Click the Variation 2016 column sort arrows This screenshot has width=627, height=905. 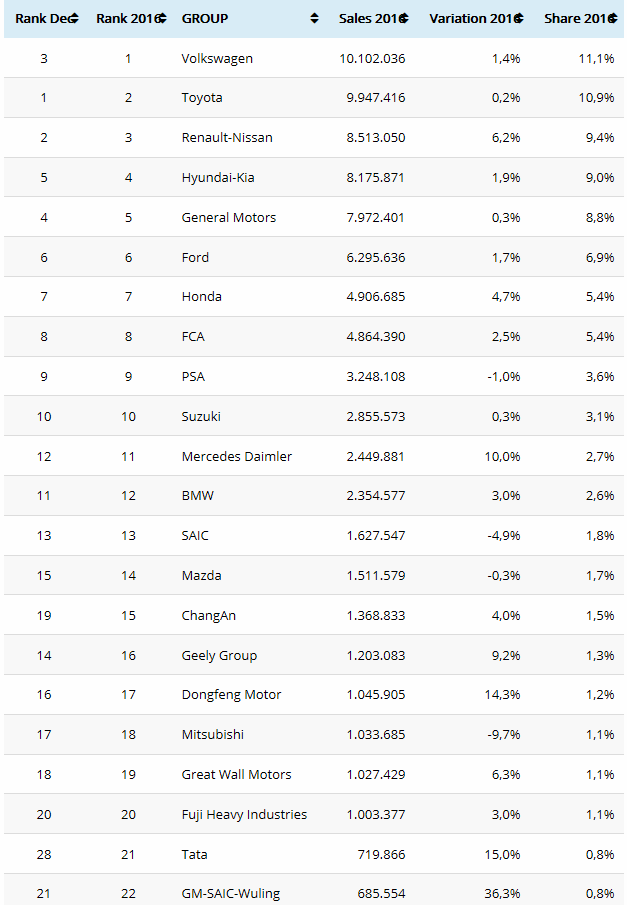coord(520,19)
